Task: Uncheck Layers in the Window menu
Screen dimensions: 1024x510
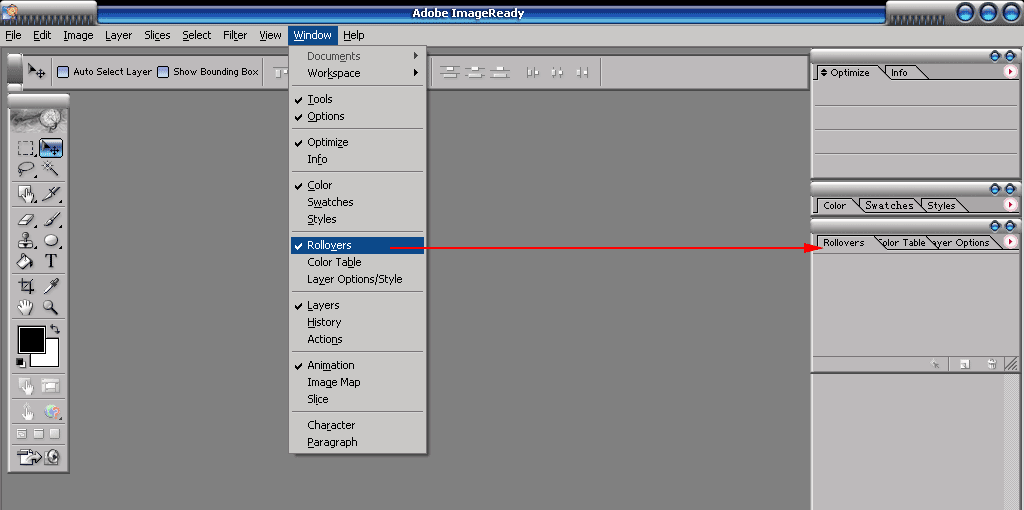Action: (x=357, y=305)
